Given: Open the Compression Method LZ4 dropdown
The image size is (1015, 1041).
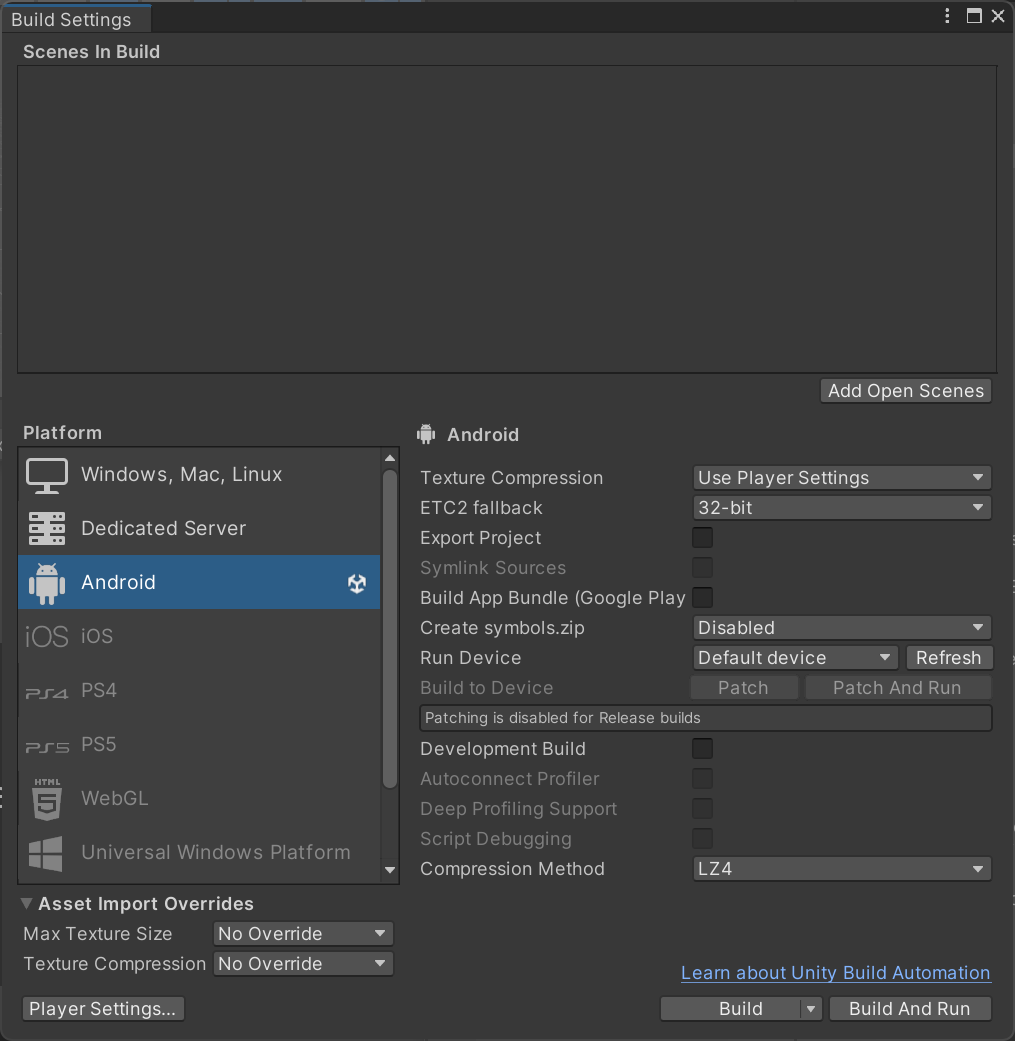Looking at the screenshot, I should pos(841,869).
